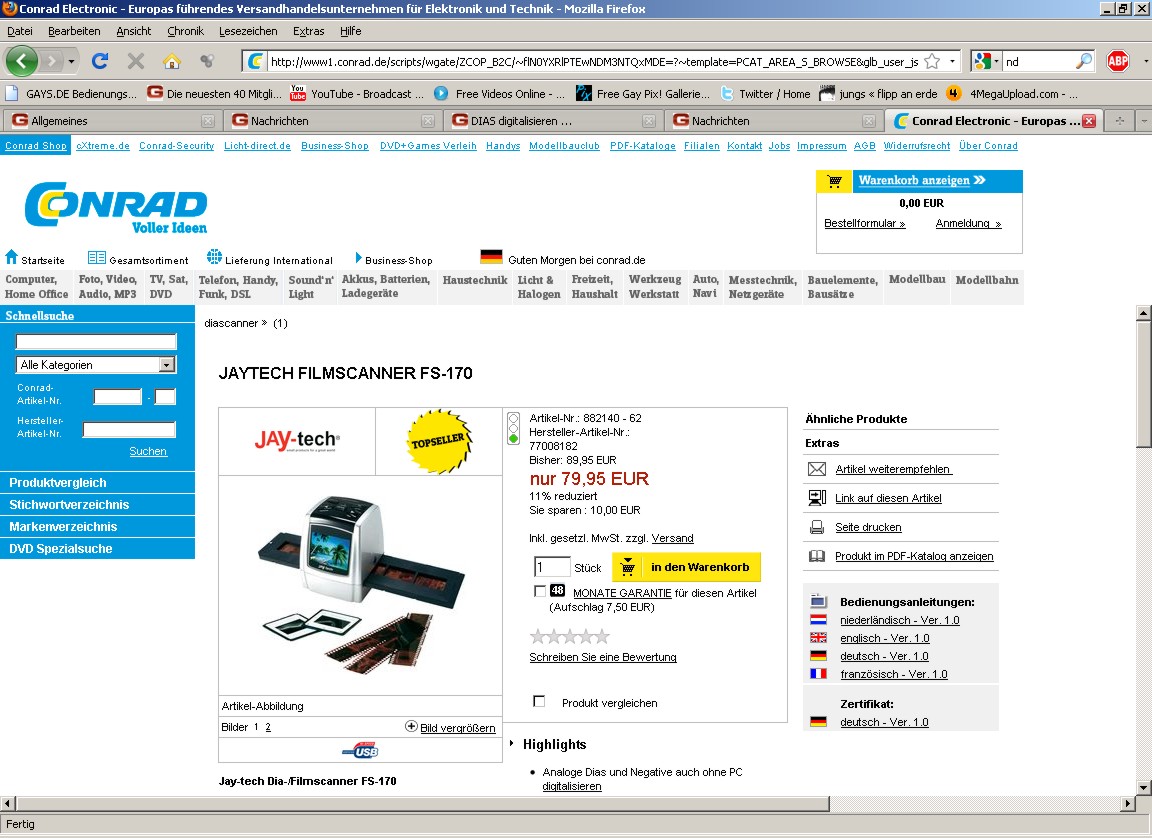1152x838 pixels.
Task: Enable the 48 Monate Garantie checkbox
Action: coord(540,592)
